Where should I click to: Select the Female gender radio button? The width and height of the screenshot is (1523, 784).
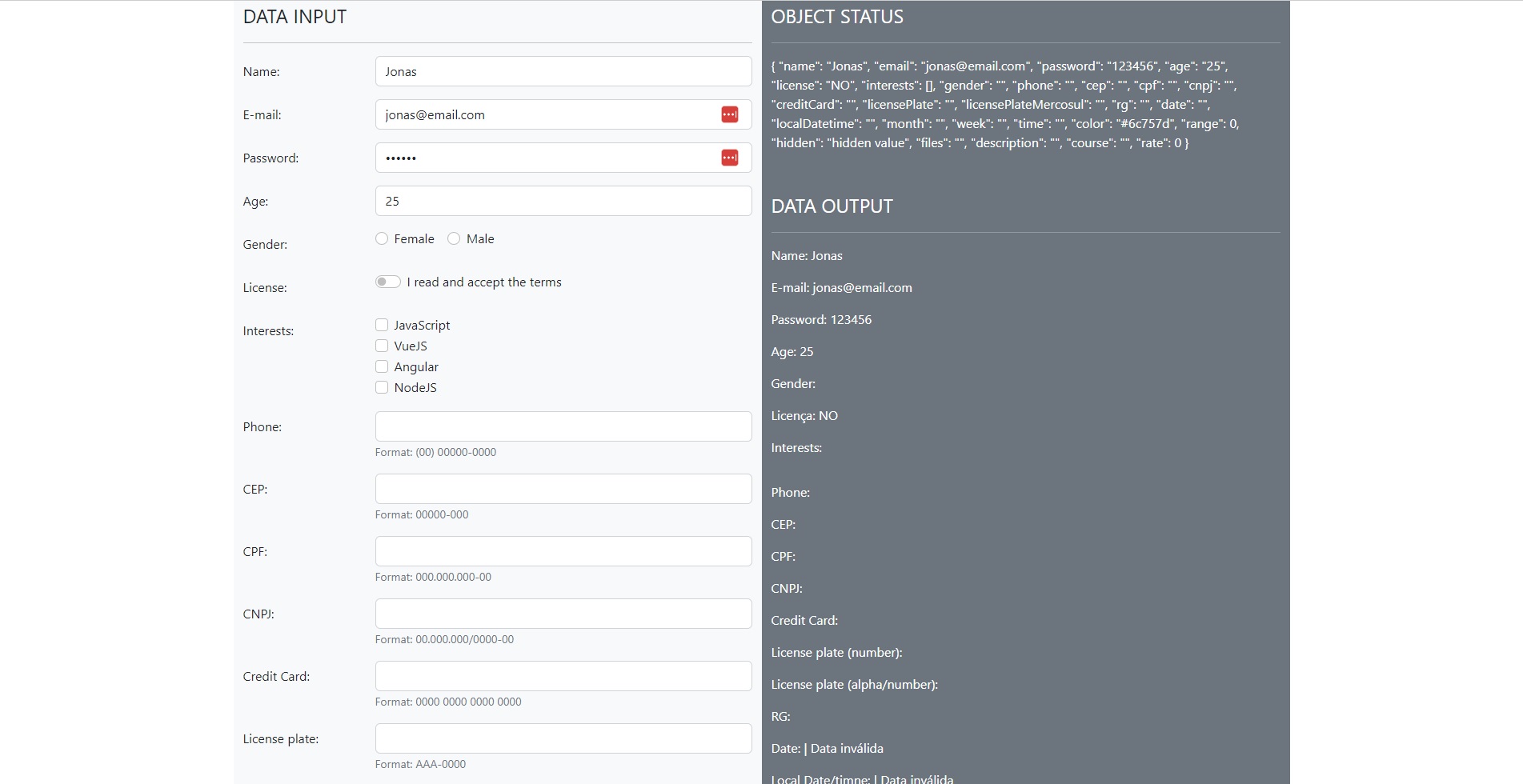pyautogui.click(x=382, y=238)
